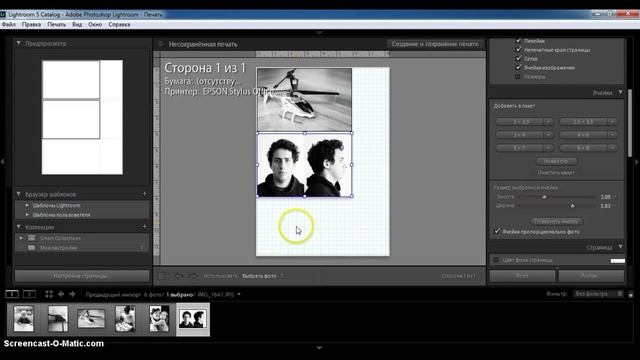The image size is (640, 360).
Task: Toggle Непечатные края страницы checkbox
Action: tap(518, 50)
